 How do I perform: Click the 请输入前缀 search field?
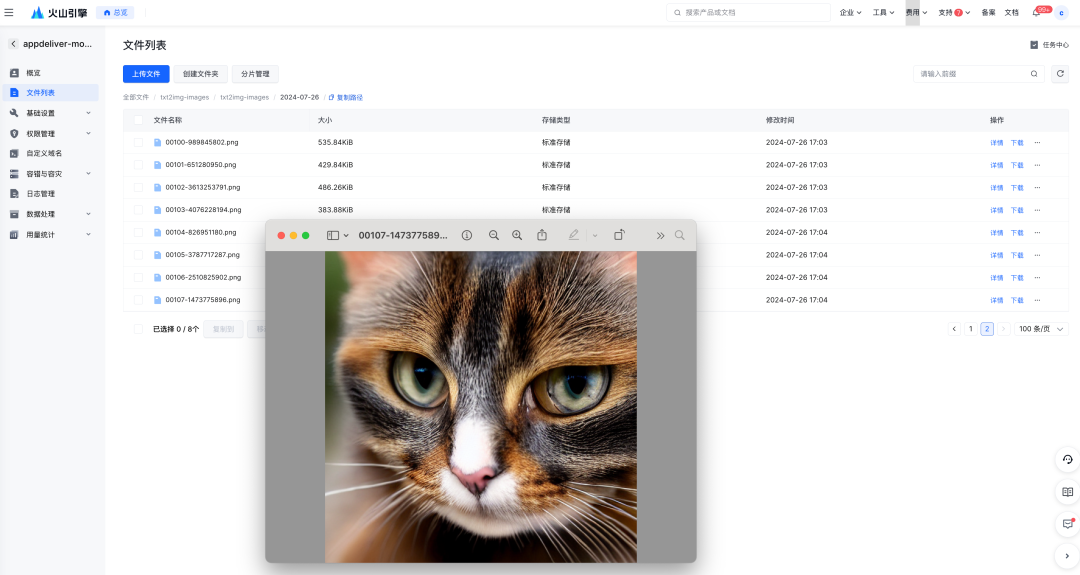(x=972, y=74)
